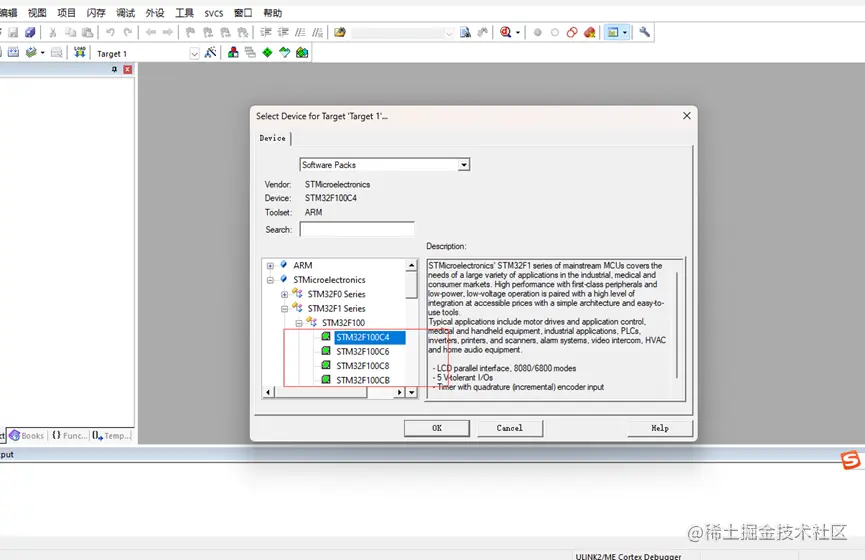Expand the STM32F0 Series node
Viewport: 865px width, 560px height.
click(x=285, y=295)
